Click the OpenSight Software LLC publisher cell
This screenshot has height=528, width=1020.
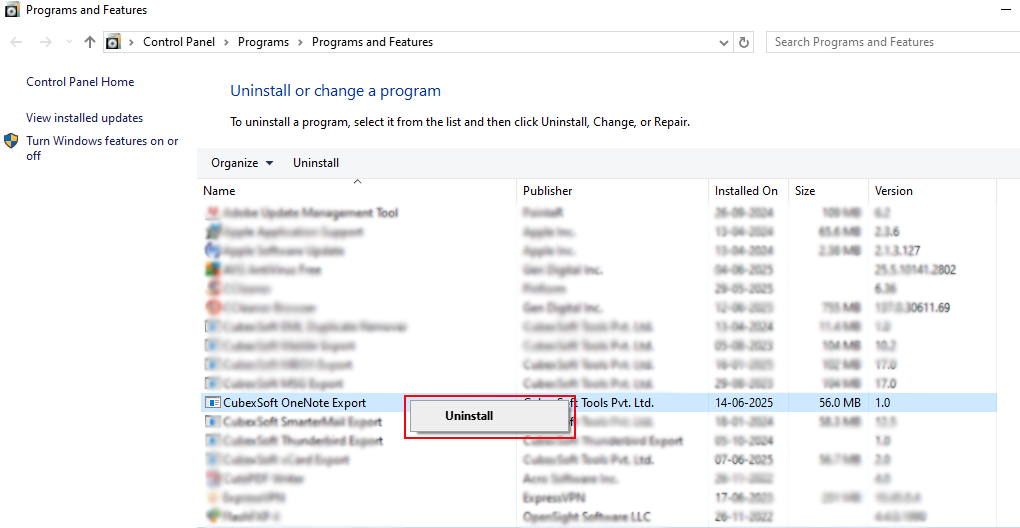pyautogui.click(x=586, y=516)
